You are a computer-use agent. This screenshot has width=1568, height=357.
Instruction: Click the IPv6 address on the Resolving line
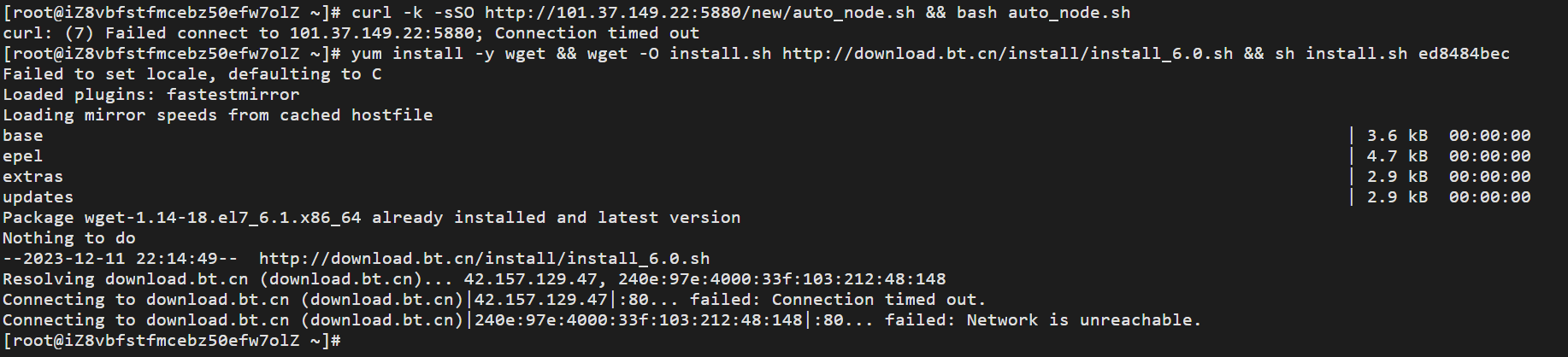click(781, 279)
